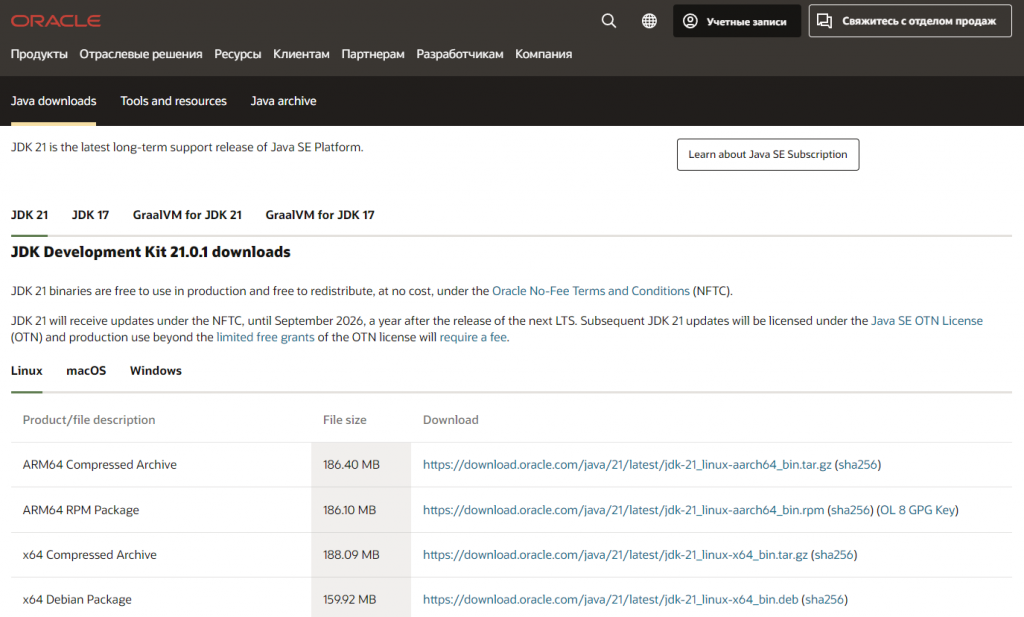Image resolution: width=1024 pixels, height=617 pixels.
Task: Open sha256 for x64 Compressed Archive
Action: [x=834, y=555]
